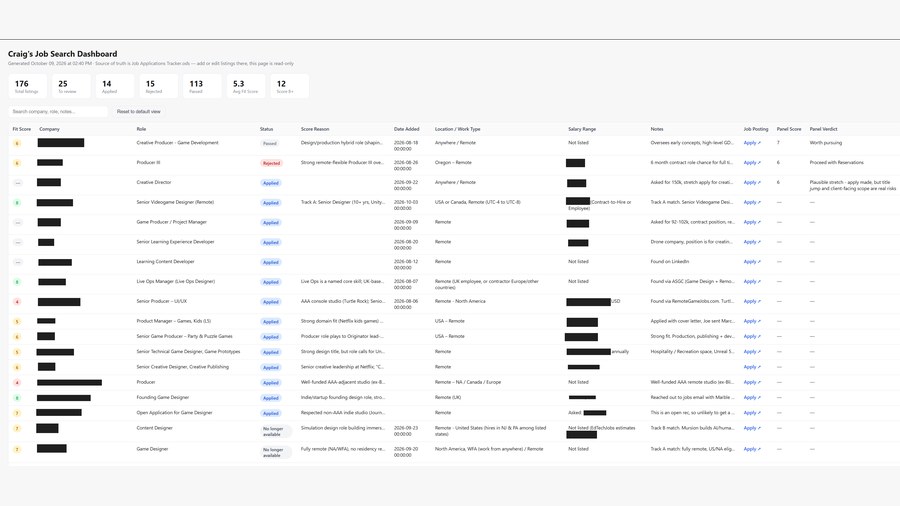Open Apply link for Founding Game Designer
900x506 pixels.
pos(752,397)
